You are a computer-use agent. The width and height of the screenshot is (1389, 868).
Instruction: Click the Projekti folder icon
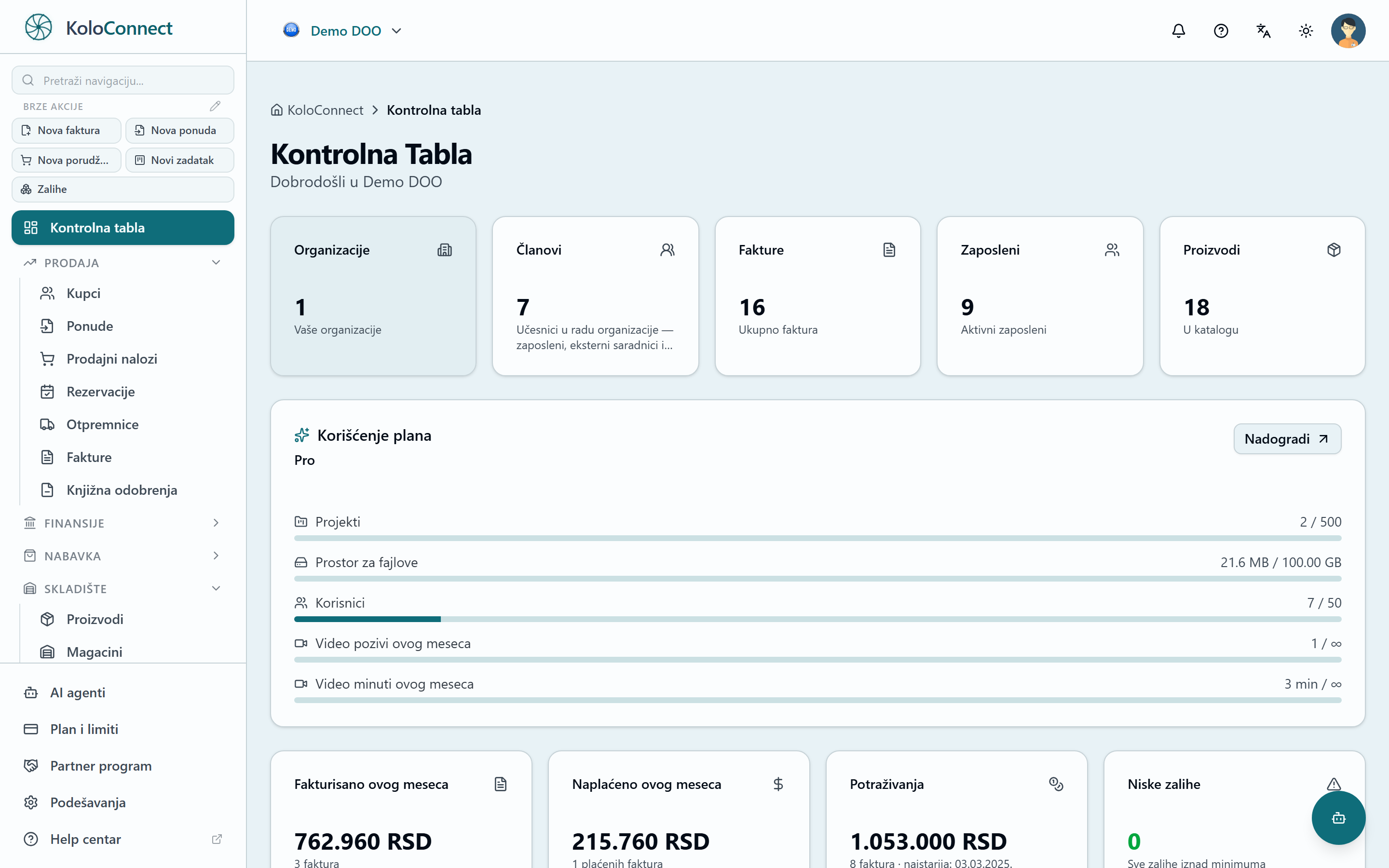click(x=301, y=521)
